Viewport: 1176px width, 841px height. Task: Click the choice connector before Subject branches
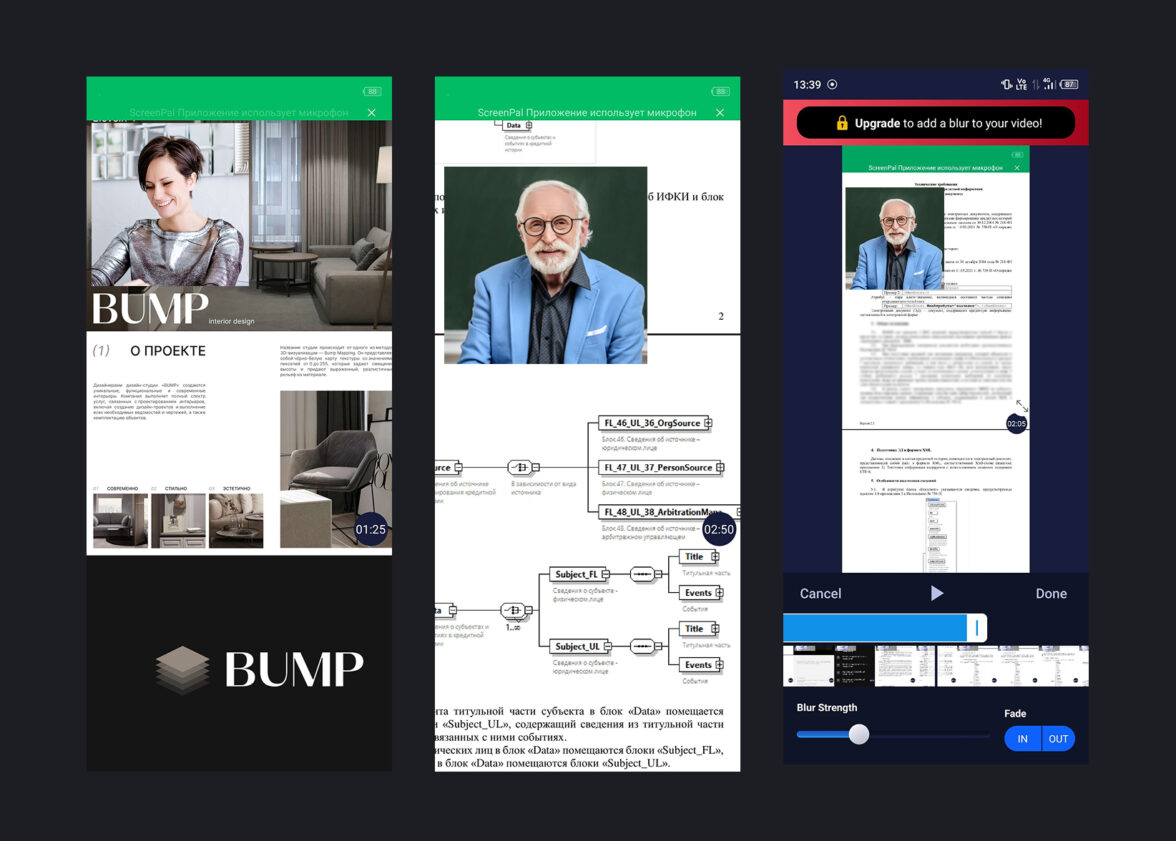point(514,610)
